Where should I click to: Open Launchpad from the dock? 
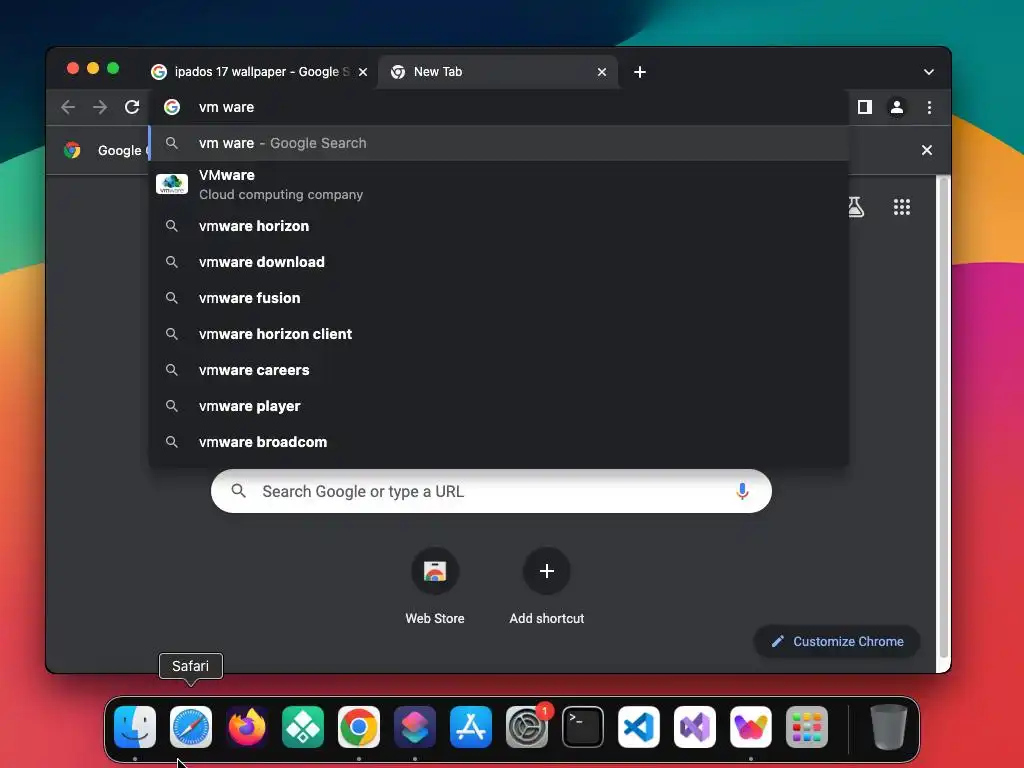[807, 727]
